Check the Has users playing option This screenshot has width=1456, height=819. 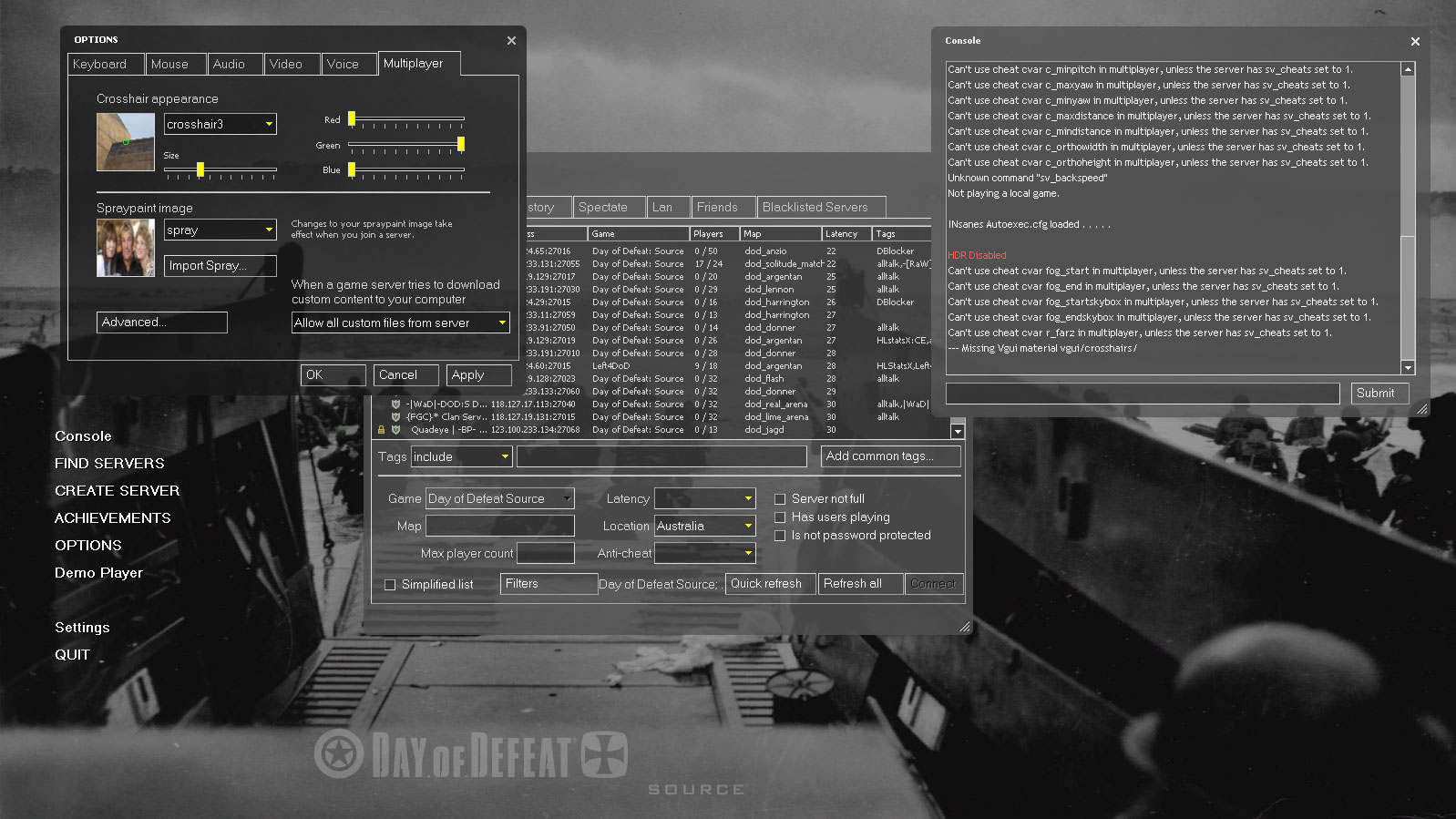[780, 517]
